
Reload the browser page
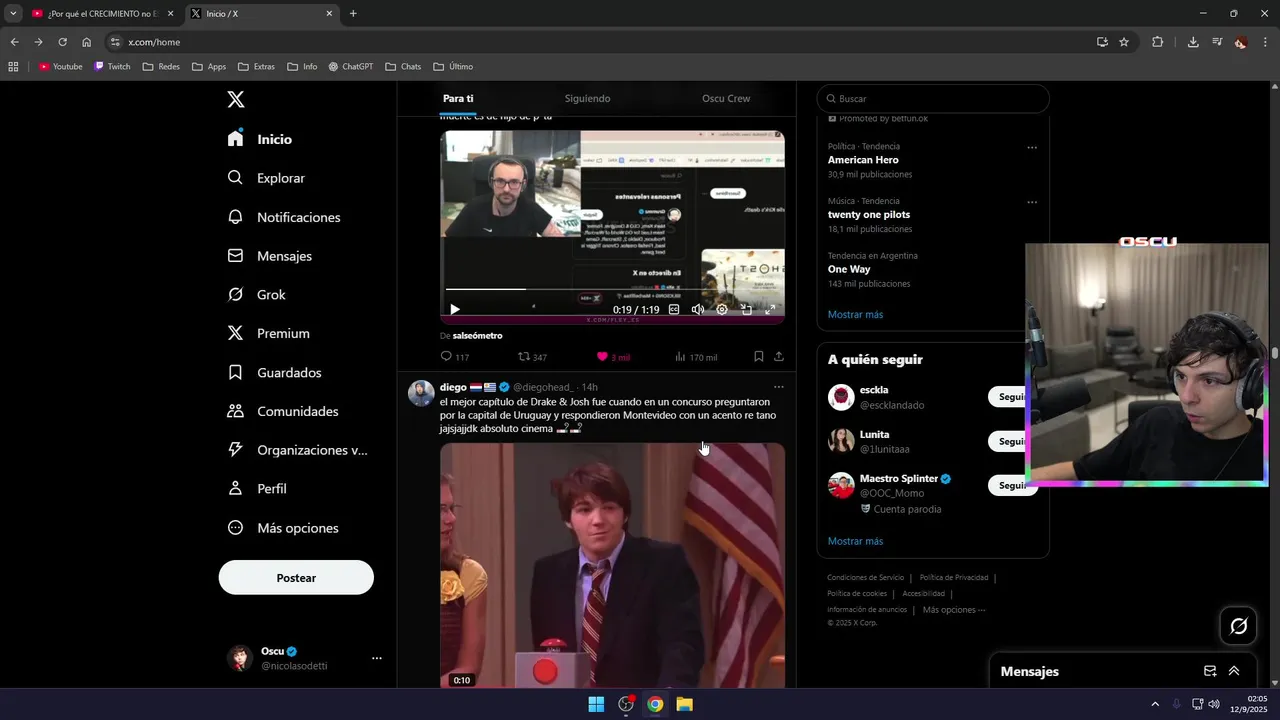(62, 42)
